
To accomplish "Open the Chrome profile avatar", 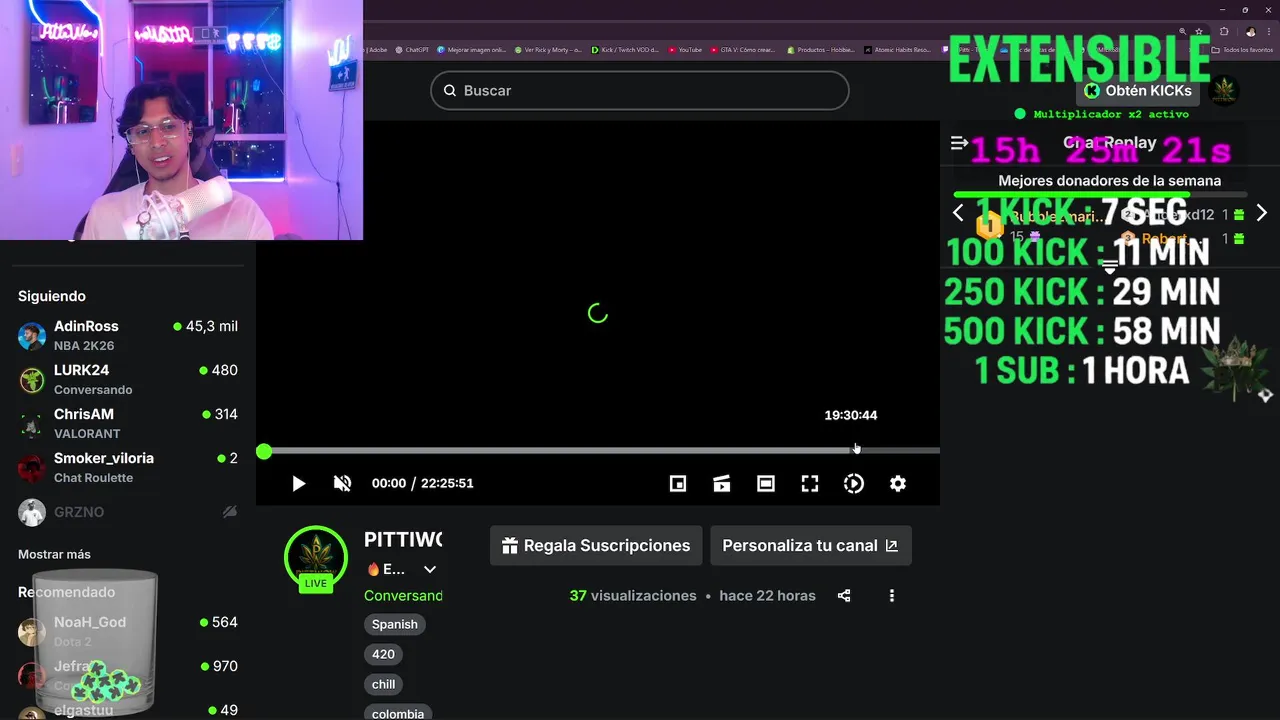I will pos(1251,31).
